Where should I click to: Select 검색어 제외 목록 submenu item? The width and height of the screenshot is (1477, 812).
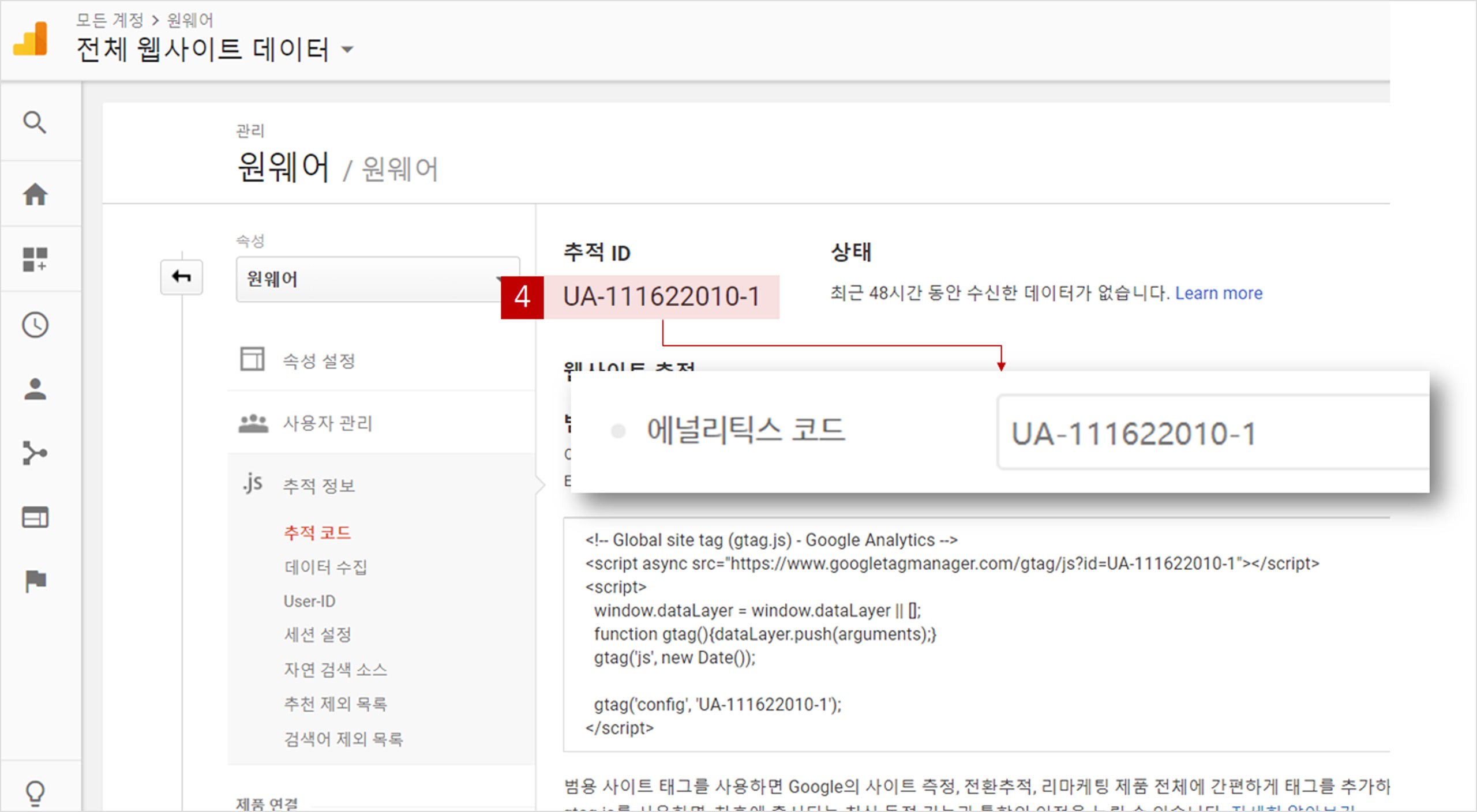point(343,739)
